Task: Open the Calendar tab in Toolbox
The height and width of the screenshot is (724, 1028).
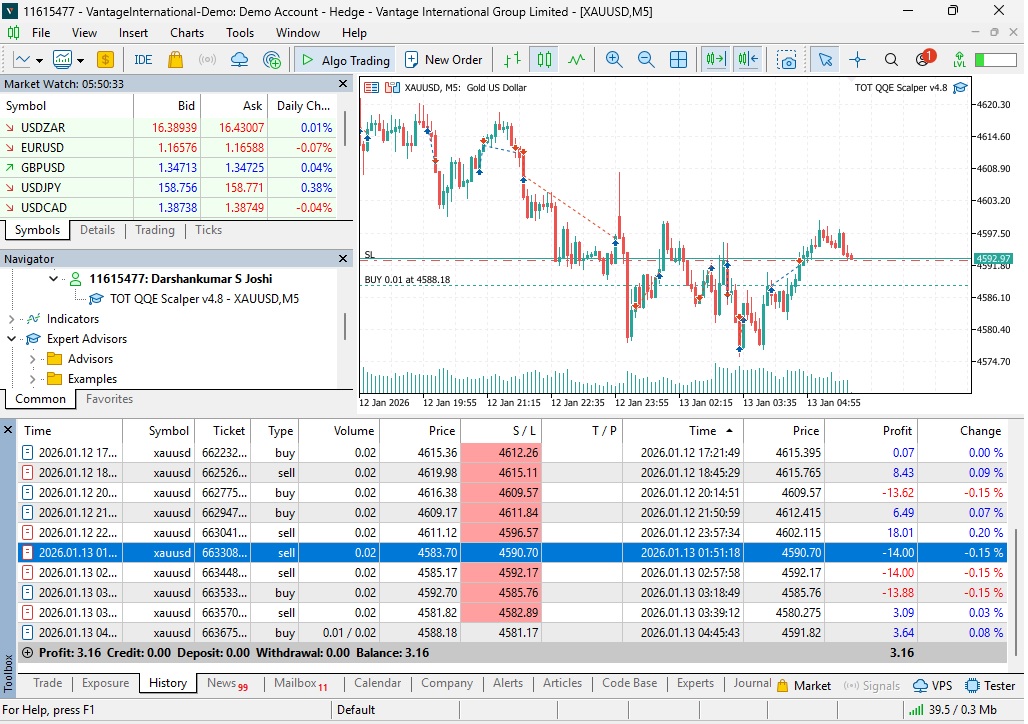Action: [377, 683]
